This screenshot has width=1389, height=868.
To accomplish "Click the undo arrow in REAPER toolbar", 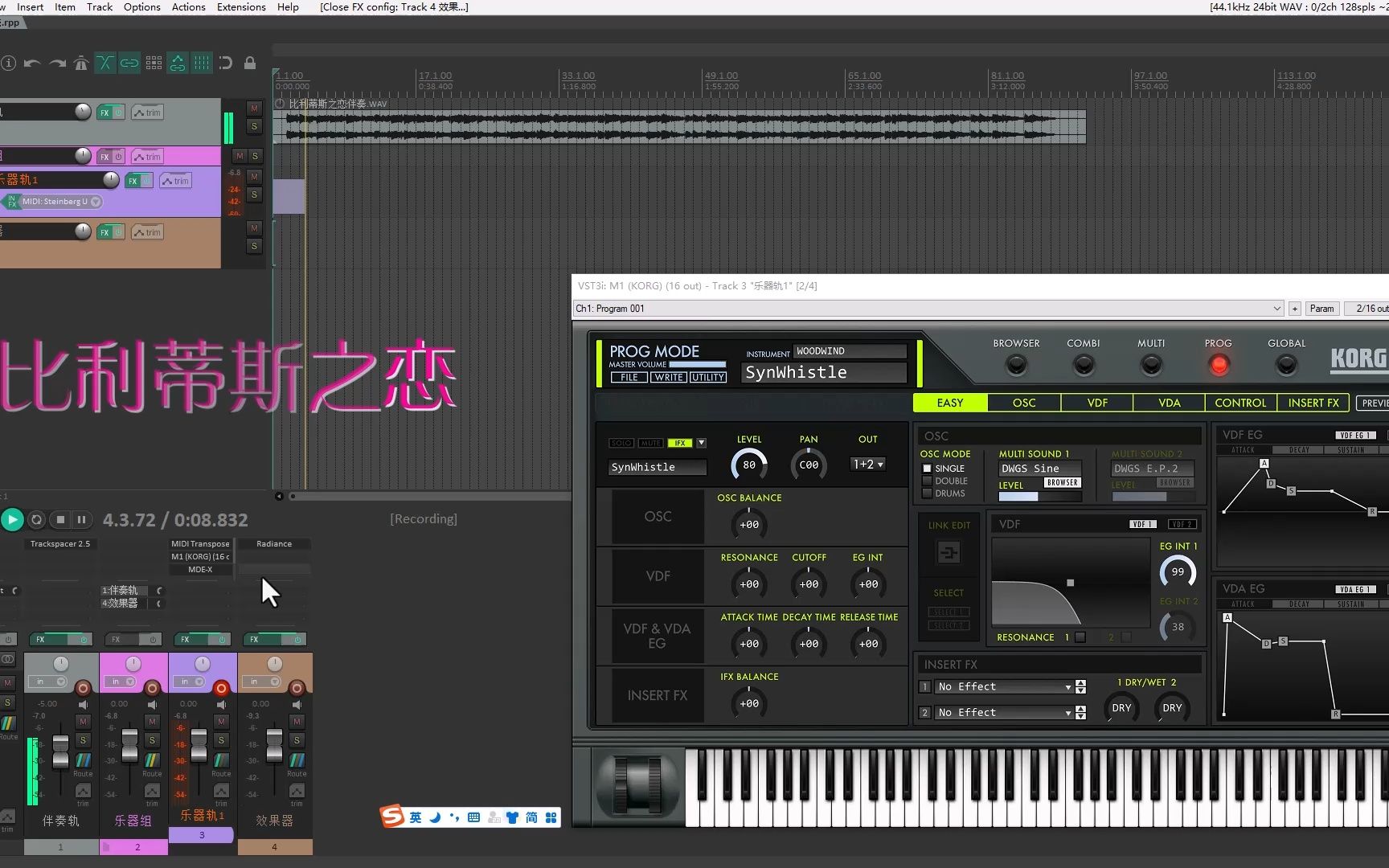I will (x=32, y=63).
